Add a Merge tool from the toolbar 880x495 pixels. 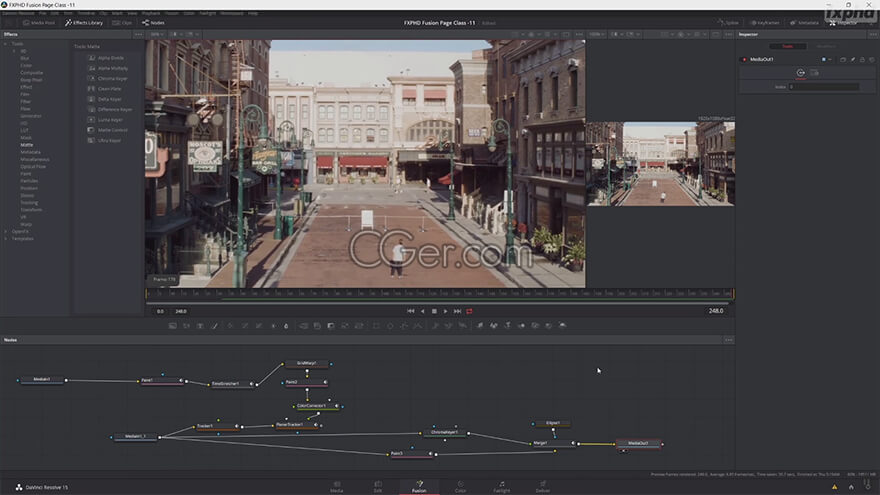[x=304, y=326]
